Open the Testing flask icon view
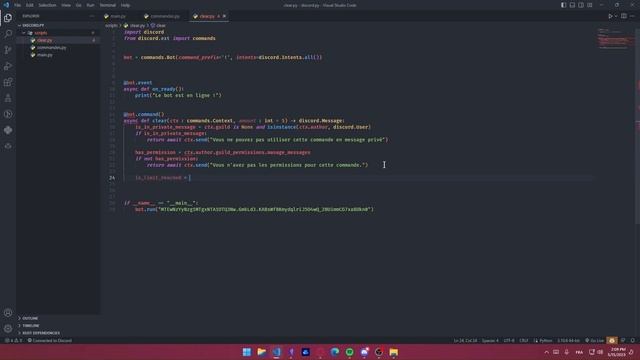640x360 pixels. tap(8, 98)
